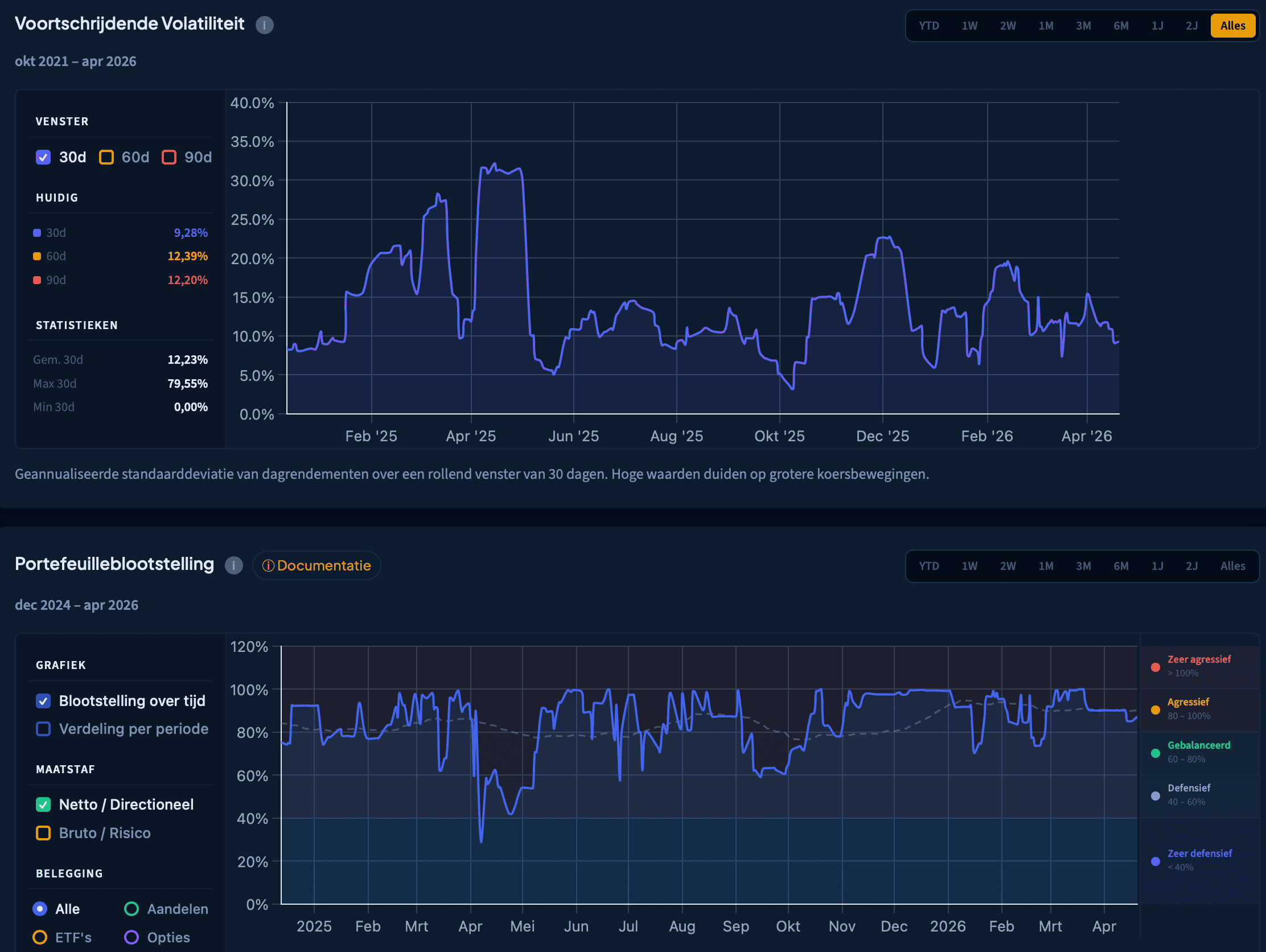Enable Bruto / Risico measure
This screenshot has width=1266, height=952.
pyautogui.click(x=43, y=833)
